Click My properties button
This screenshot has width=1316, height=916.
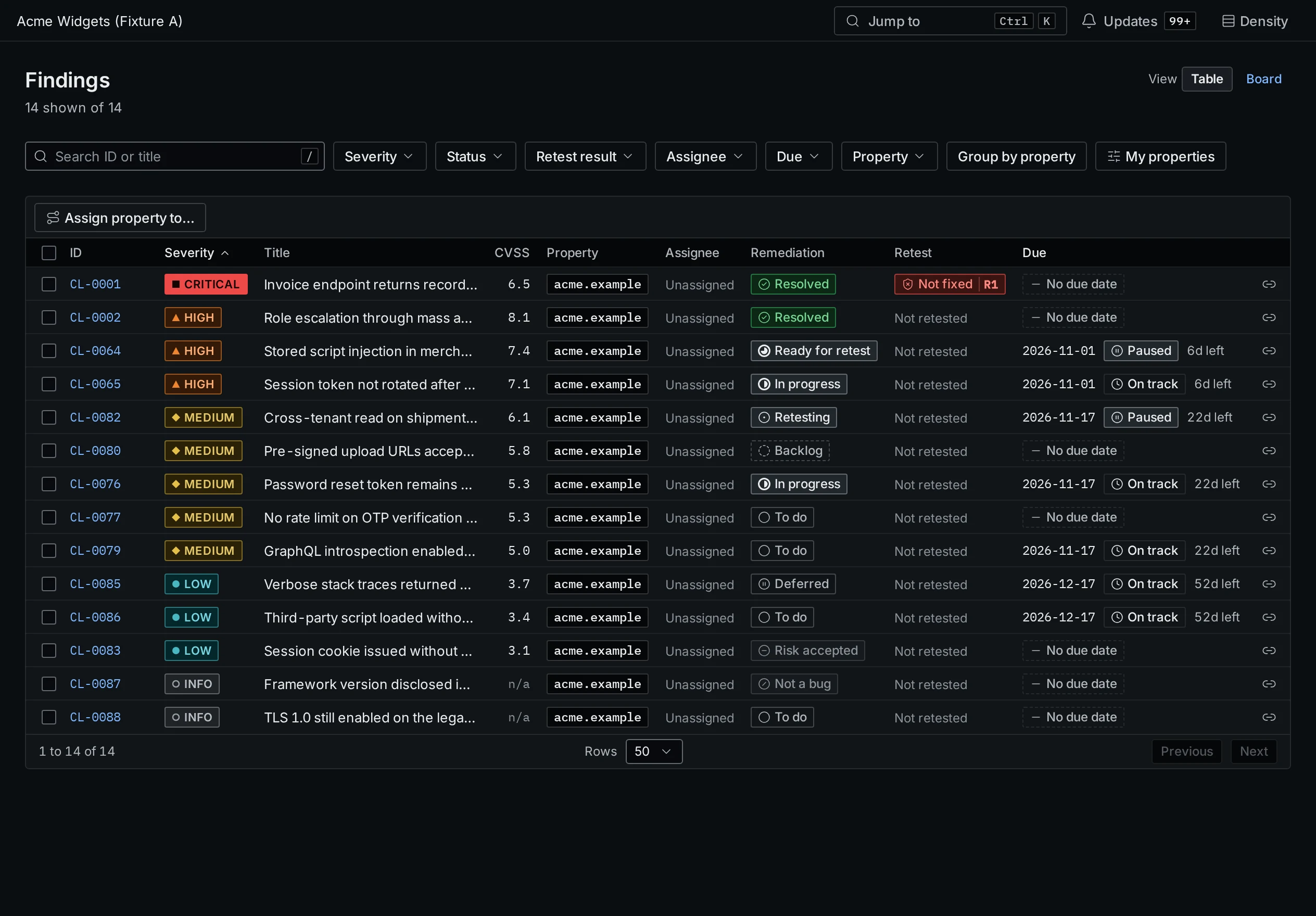pos(1160,157)
